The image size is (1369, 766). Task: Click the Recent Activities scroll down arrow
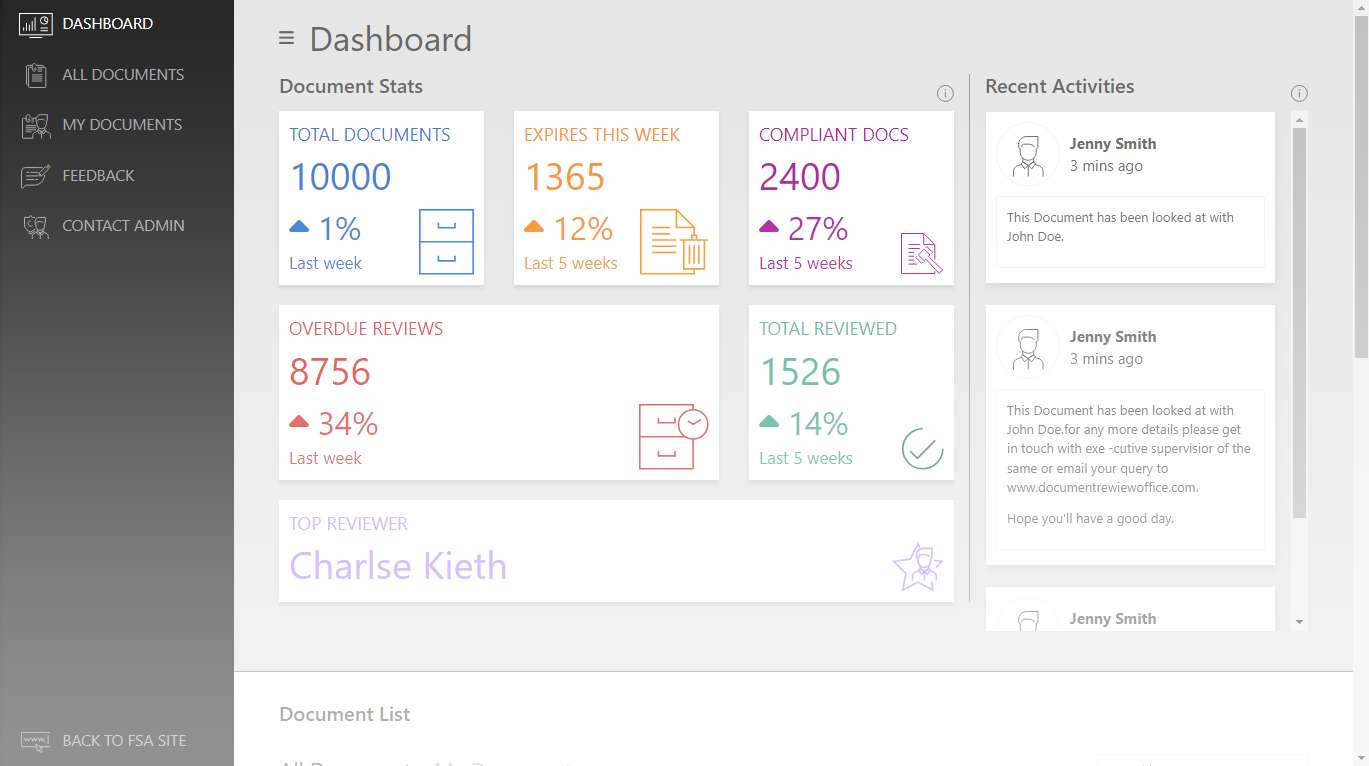pyautogui.click(x=1299, y=622)
